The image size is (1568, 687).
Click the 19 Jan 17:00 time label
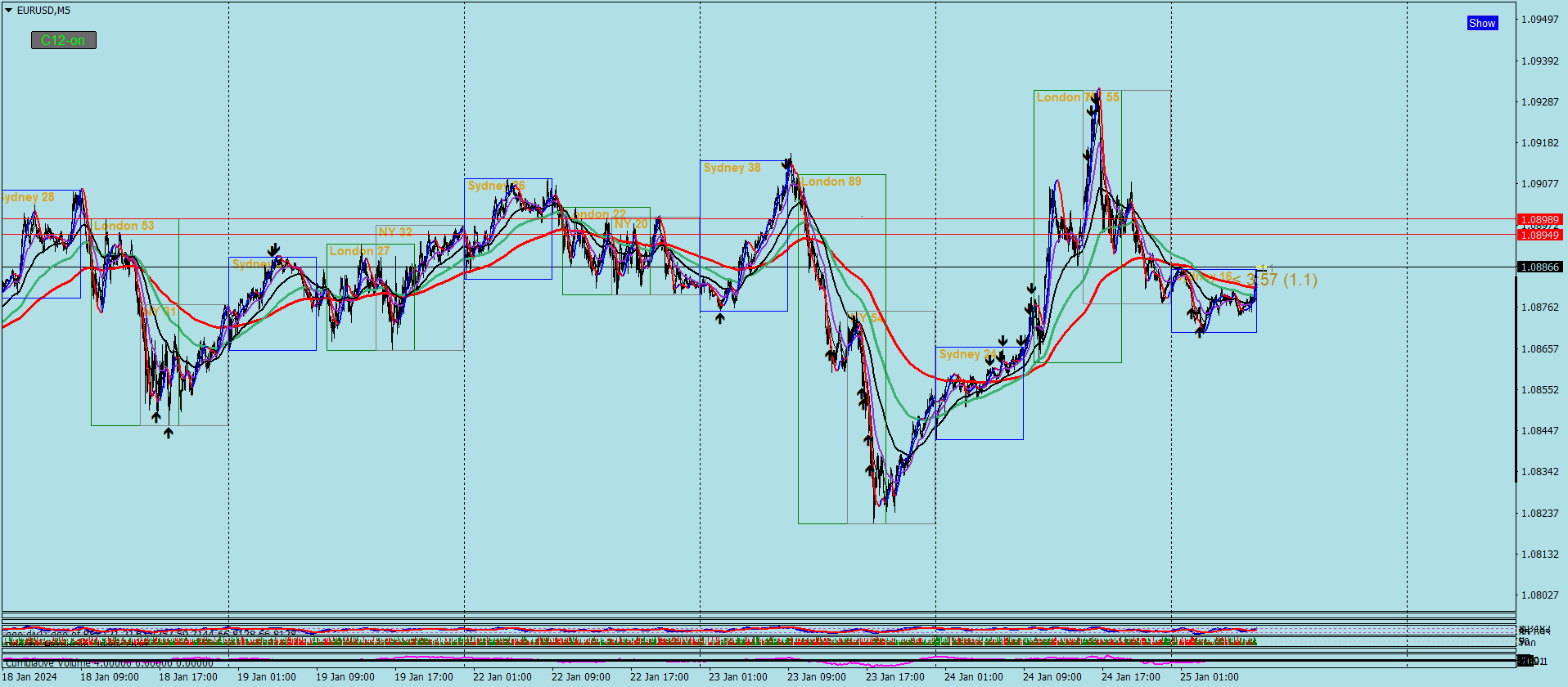pyautogui.click(x=423, y=677)
